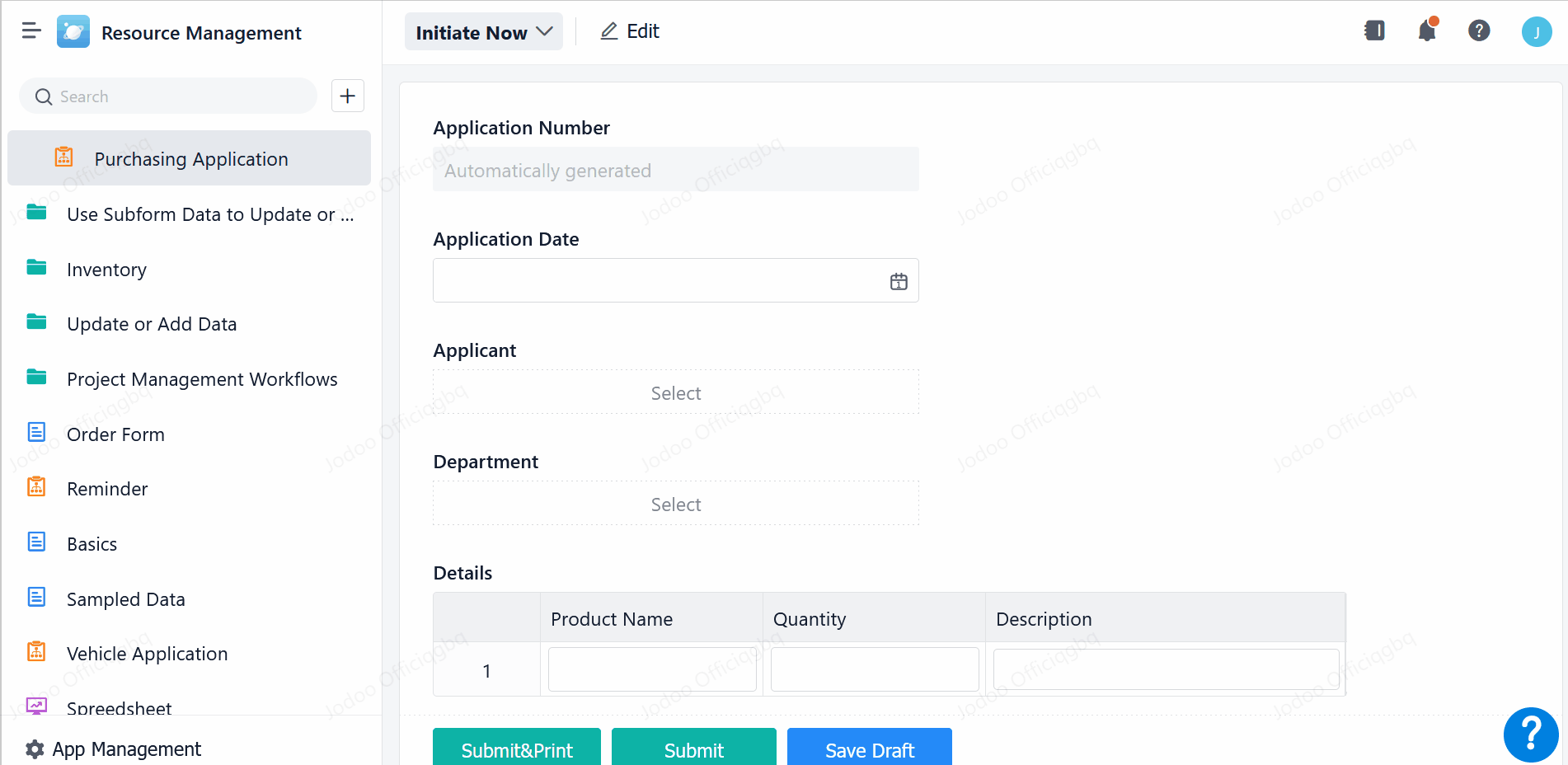Click the Product Name input in row 1
The image size is (1568, 765).
[x=651, y=669]
